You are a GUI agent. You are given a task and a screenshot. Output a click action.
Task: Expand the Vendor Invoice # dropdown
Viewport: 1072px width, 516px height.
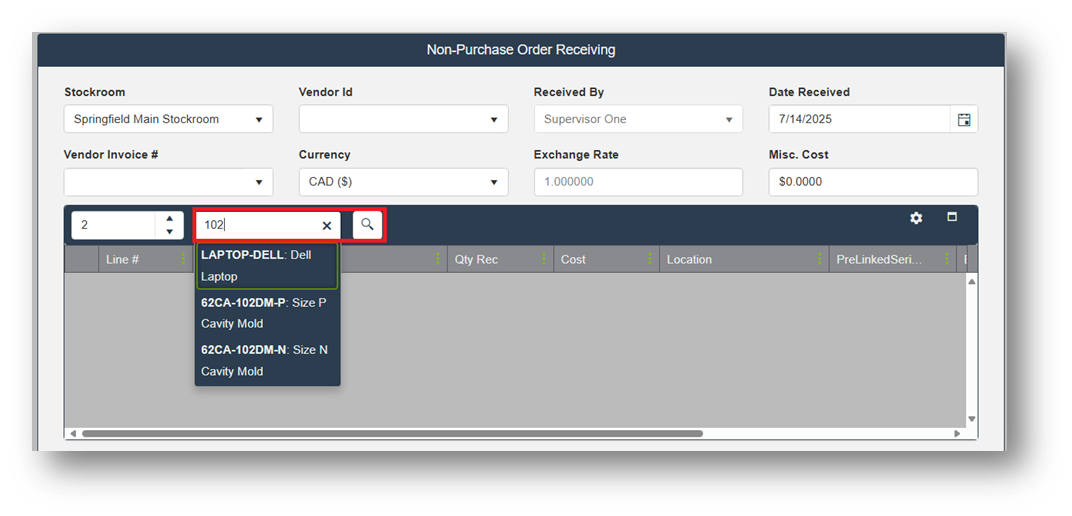[259, 182]
